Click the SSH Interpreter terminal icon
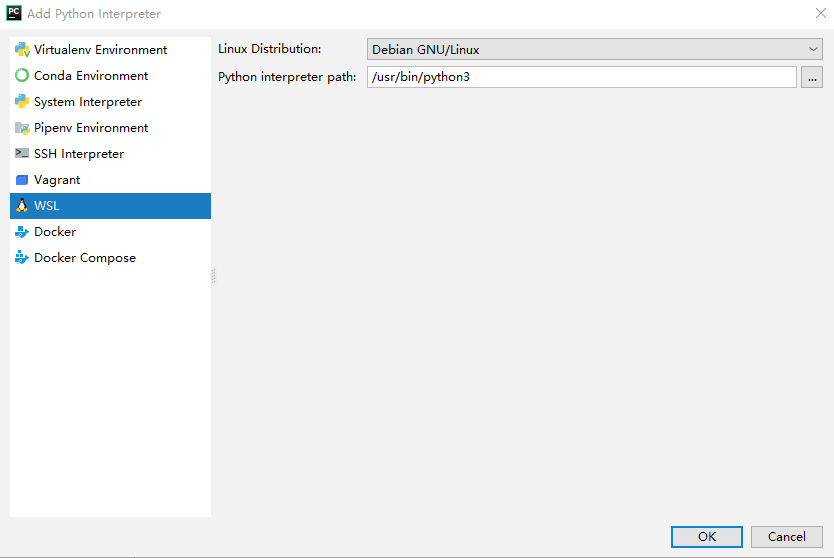Viewport: 834px width, 558px height. pos(22,153)
